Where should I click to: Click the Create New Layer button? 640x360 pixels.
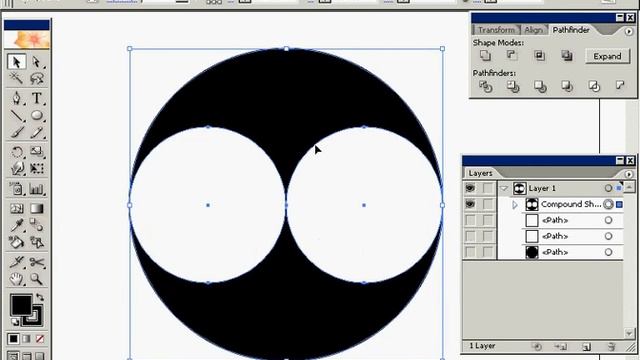587,347
